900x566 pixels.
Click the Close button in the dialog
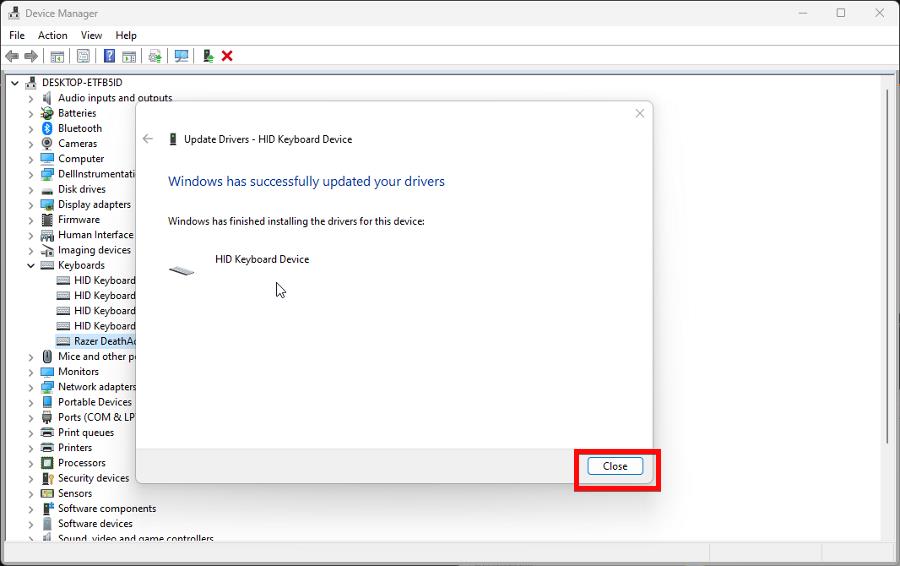615,466
